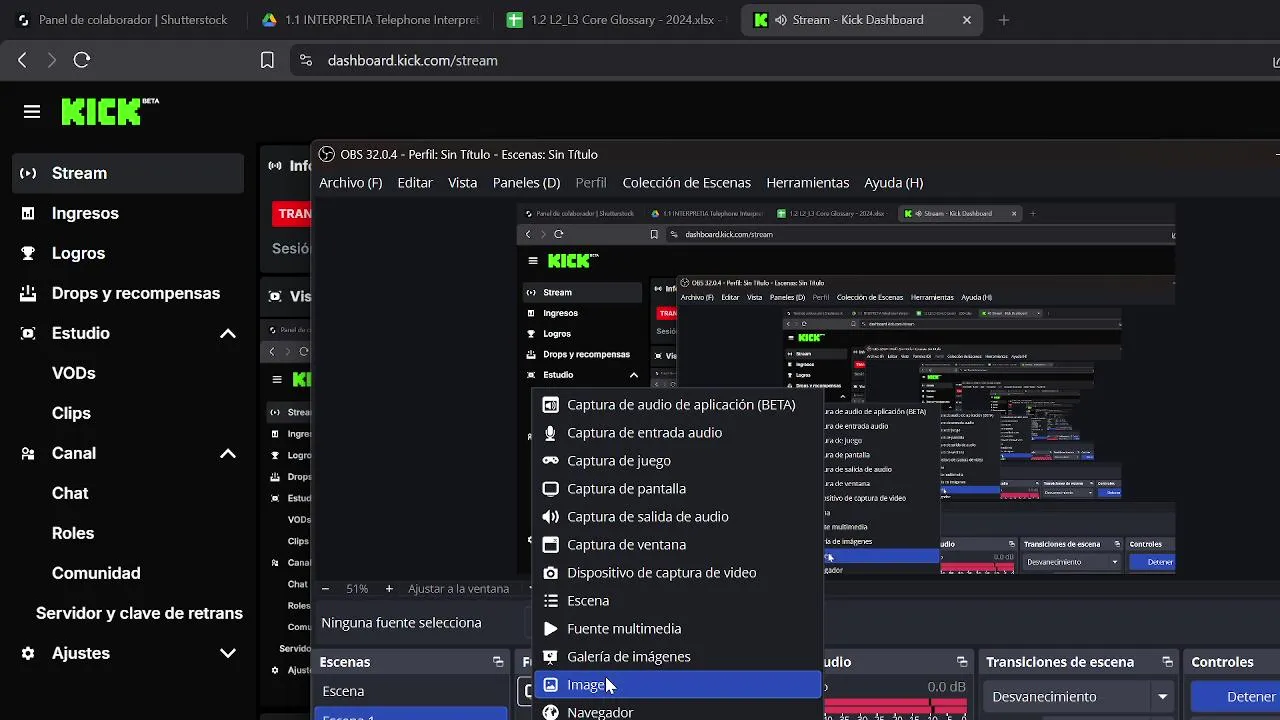Open Roles under Canal

[73, 533]
